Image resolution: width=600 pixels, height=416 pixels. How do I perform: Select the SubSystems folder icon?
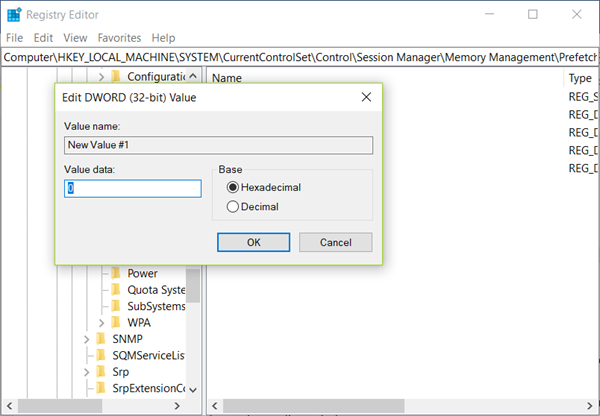(116, 306)
